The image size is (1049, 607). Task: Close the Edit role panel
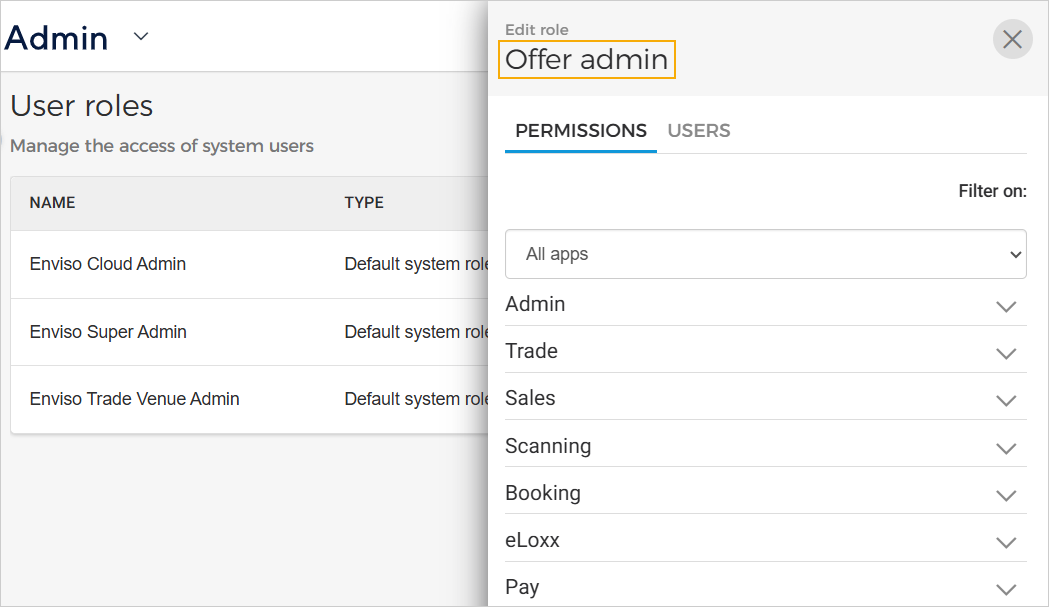point(1012,39)
